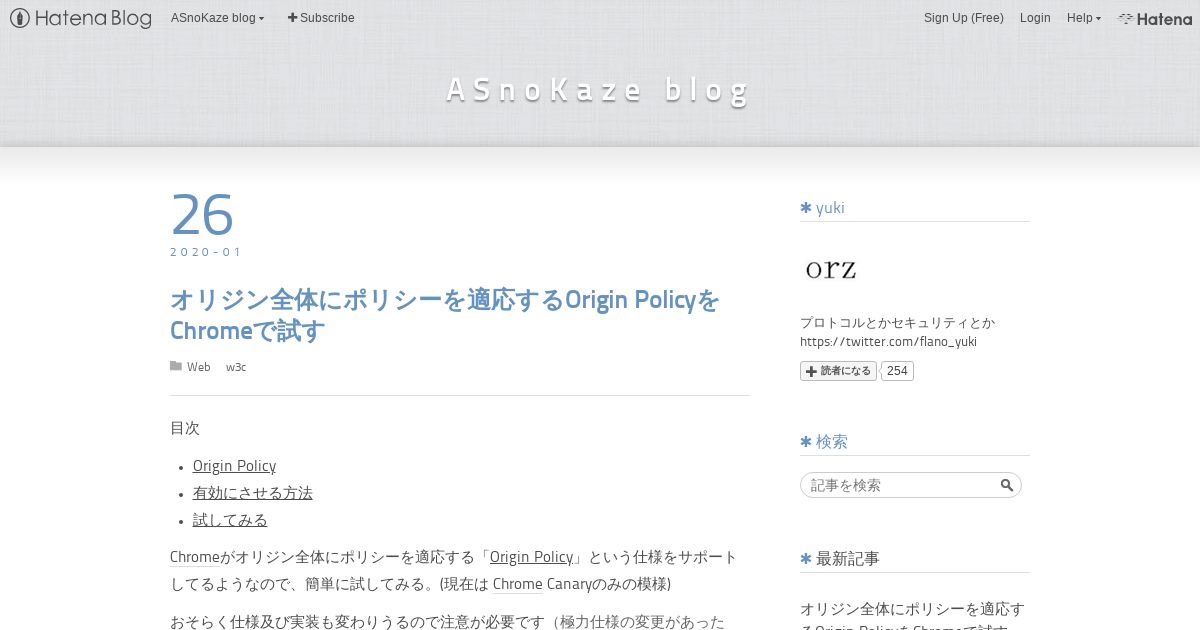This screenshot has width=1200, height=630.
Task: Jump to 有効にさせる方法 section
Action: click(x=253, y=493)
